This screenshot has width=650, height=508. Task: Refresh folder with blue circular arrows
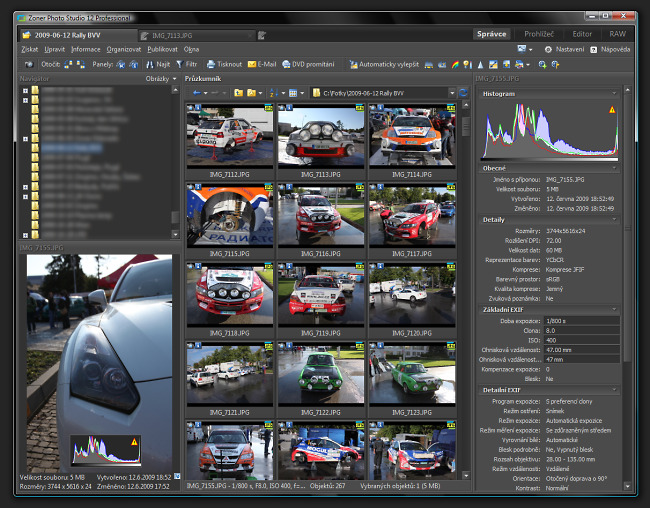[463, 93]
